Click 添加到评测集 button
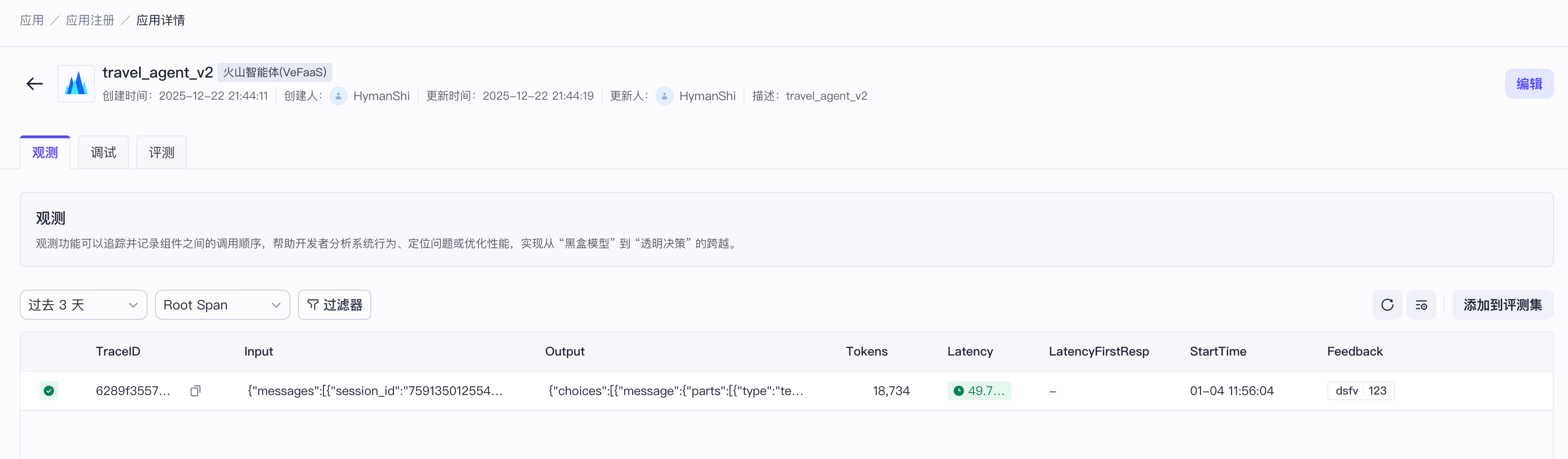Image resolution: width=1568 pixels, height=459 pixels. click(1502, 305)
